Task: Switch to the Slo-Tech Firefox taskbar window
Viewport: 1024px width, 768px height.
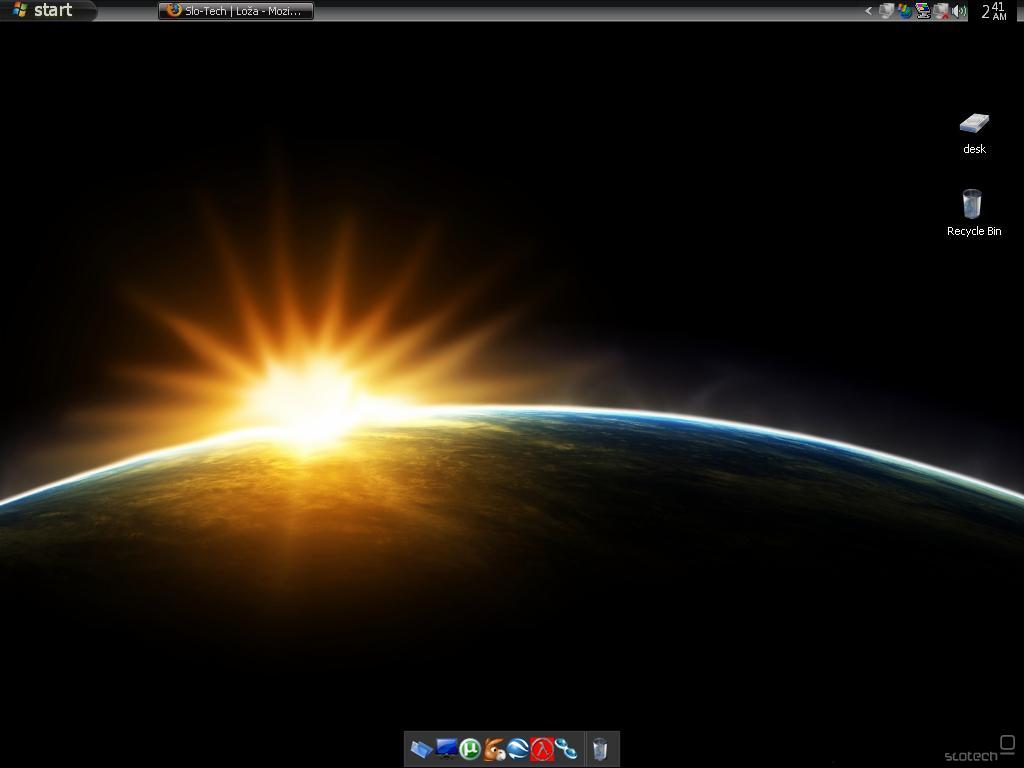Action: [236, 11]
